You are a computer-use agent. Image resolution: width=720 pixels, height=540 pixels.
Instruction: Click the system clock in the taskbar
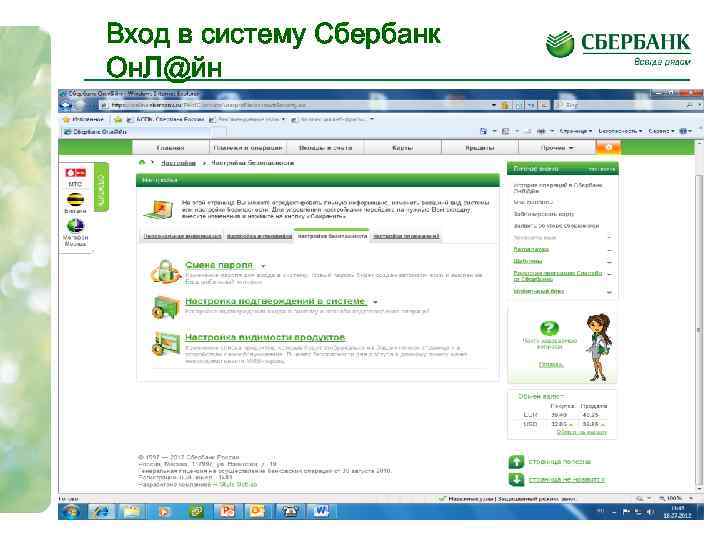coord(677,512)
